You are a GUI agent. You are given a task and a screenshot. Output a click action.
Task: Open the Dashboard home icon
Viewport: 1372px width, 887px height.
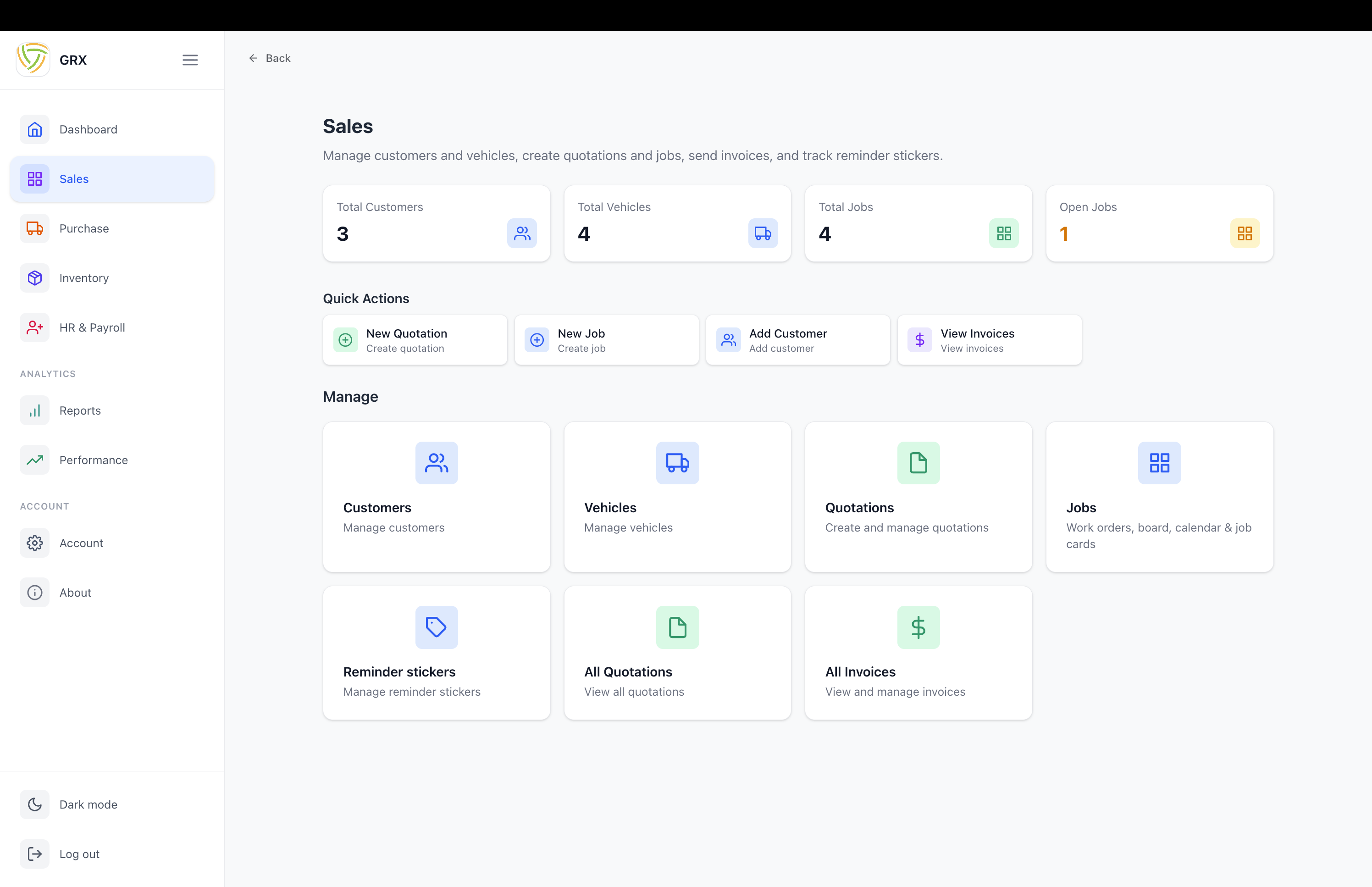click(x=34, y=129)
